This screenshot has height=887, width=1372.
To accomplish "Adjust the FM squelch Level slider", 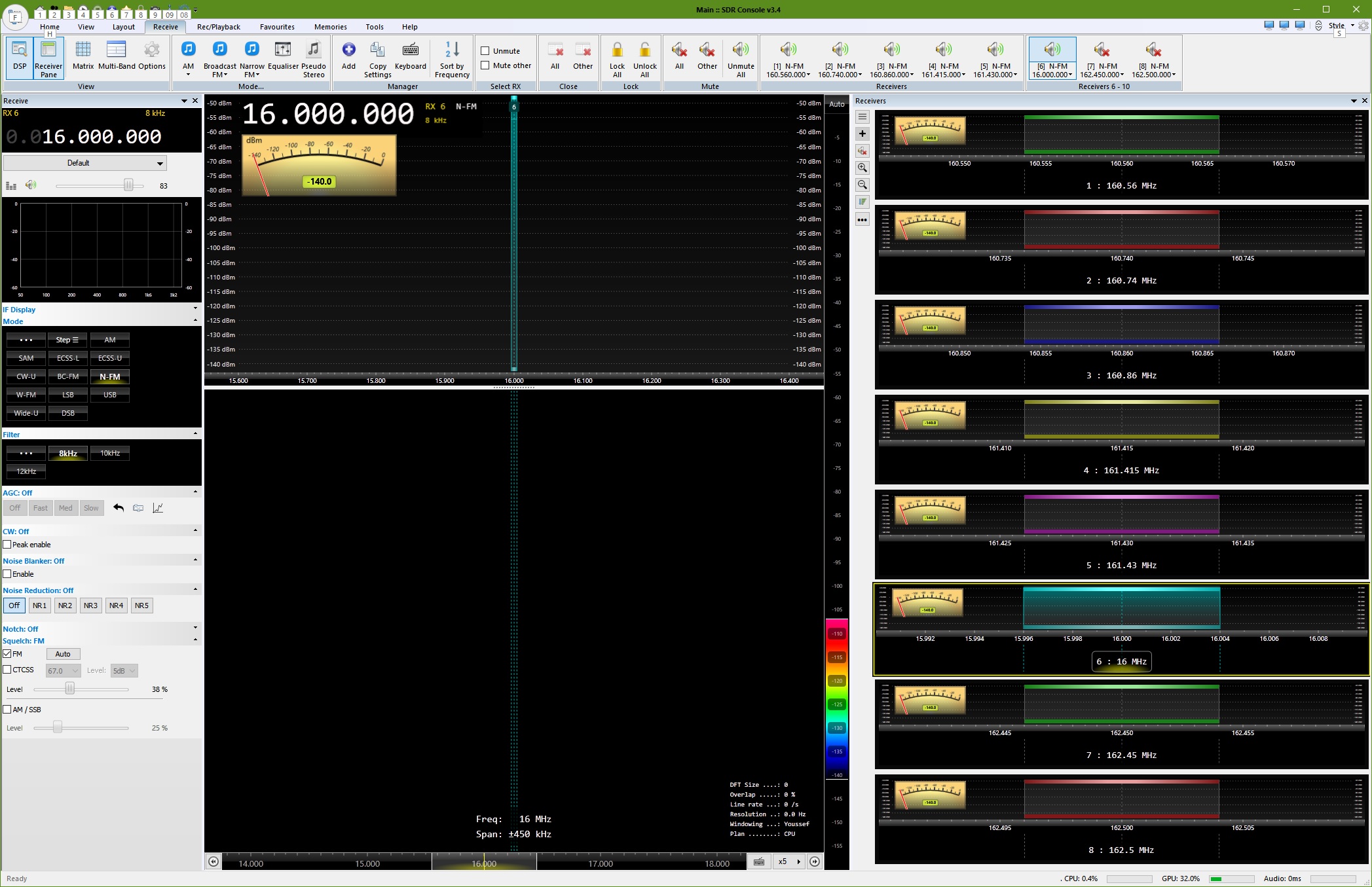I will tap(70, 689).
